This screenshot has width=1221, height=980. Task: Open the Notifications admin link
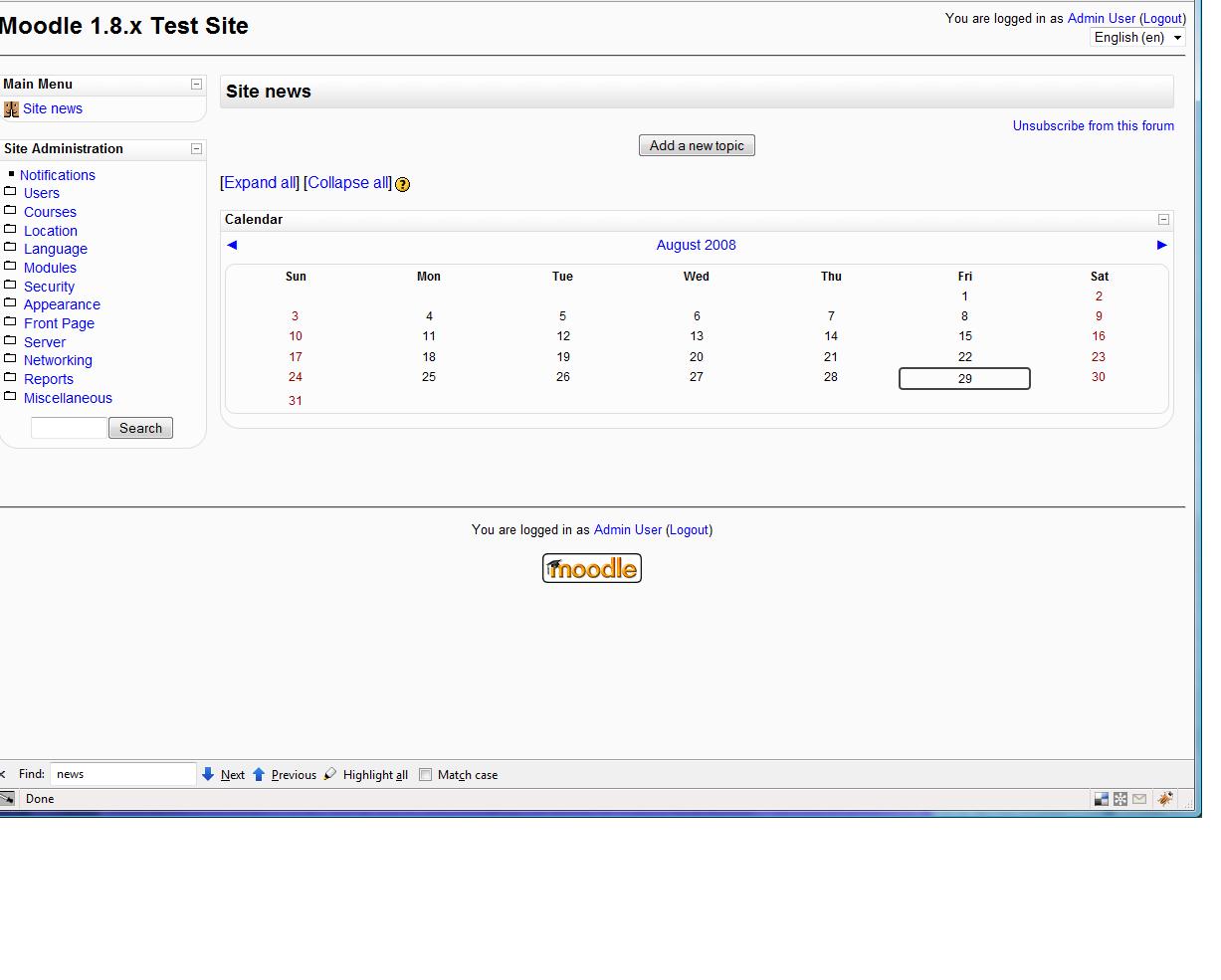pos(58,175)
